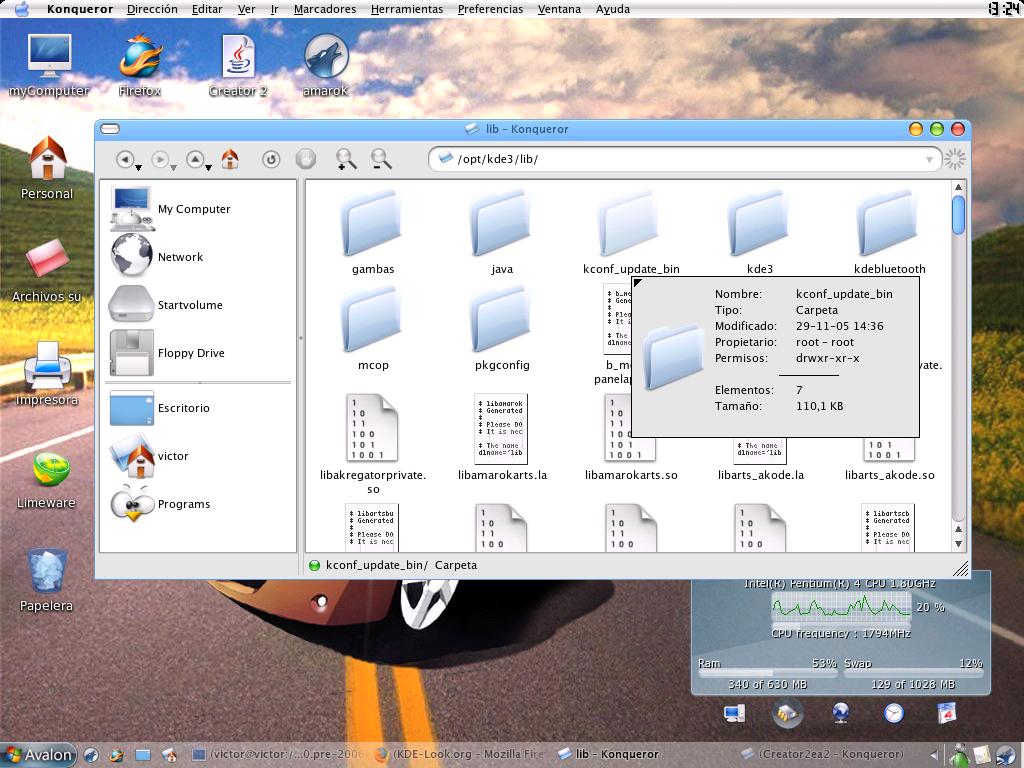Launch Limeware from the desktop
The image size is (1024, 768).
pos(46,477)
